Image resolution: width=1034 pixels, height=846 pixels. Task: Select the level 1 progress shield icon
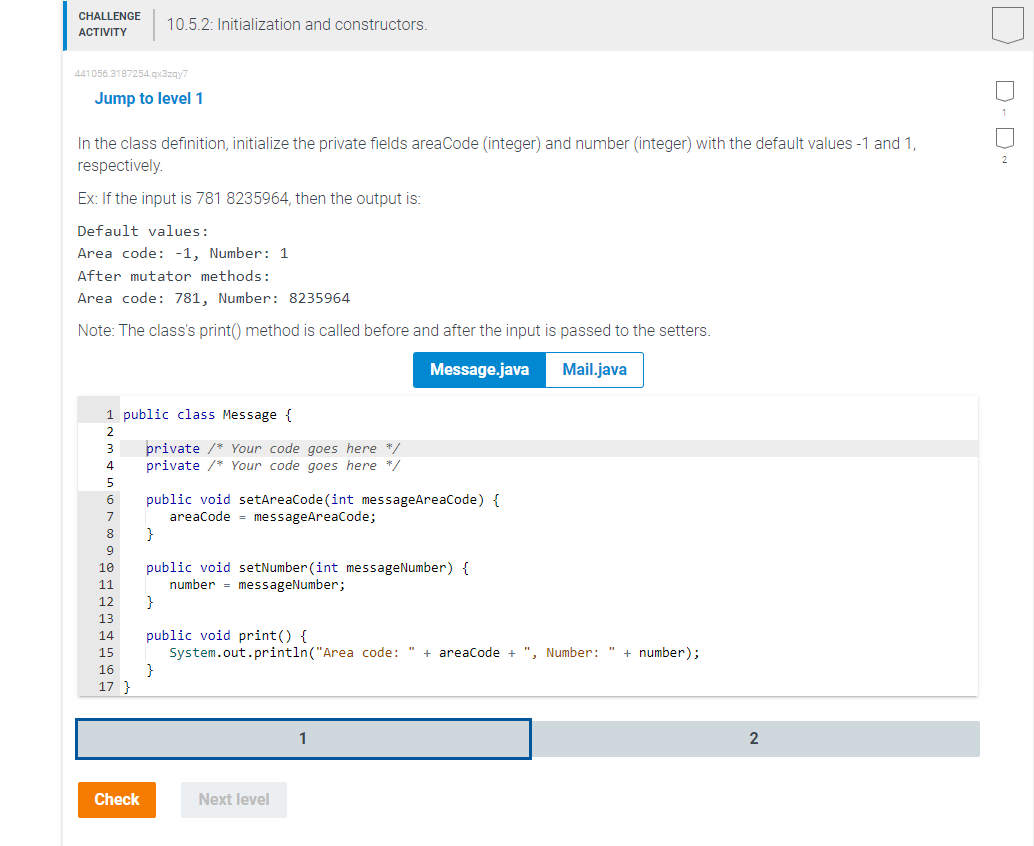[1004, 92]
